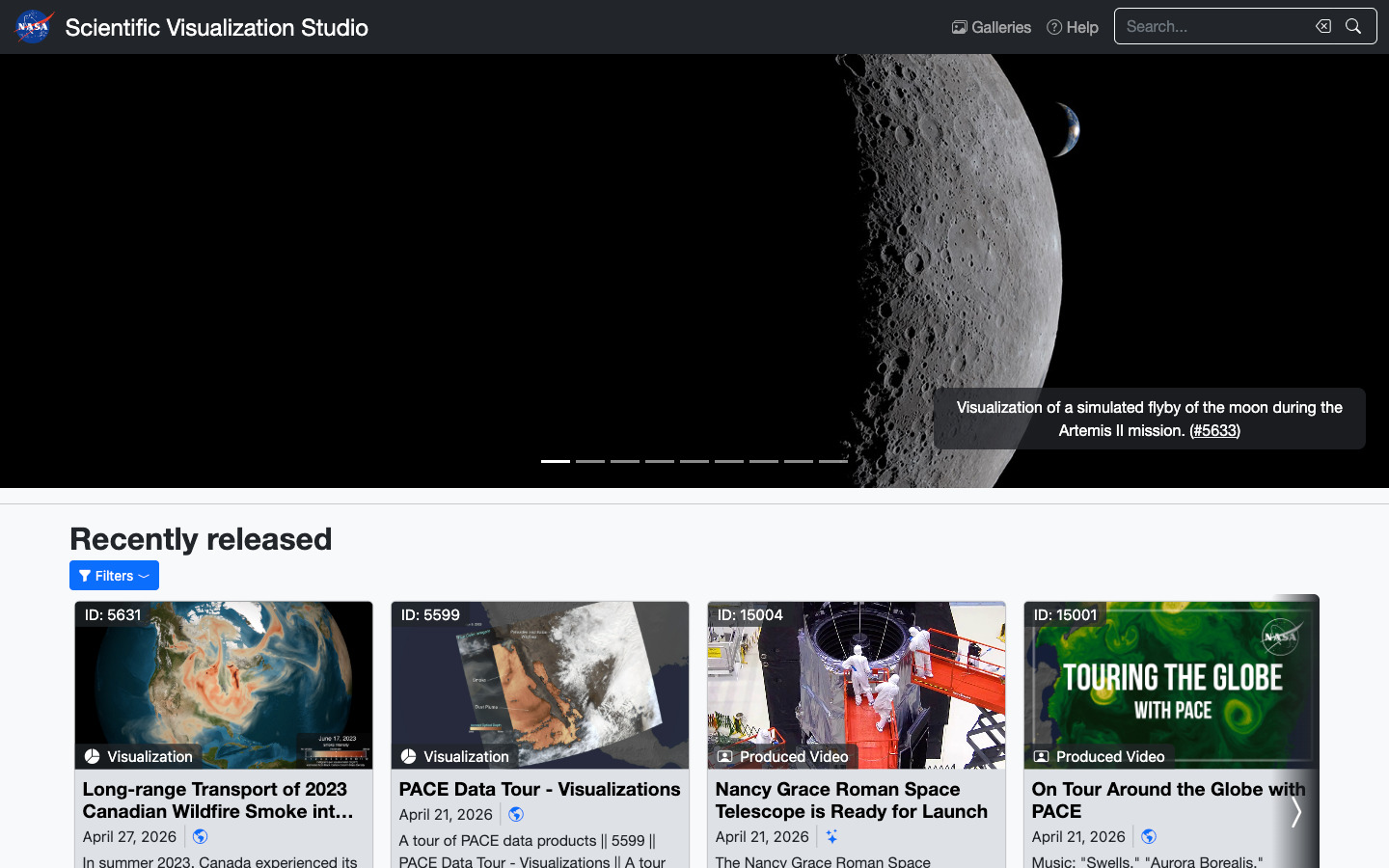Click Earth icon on Tour Around Globe card
This screenshot has height=868, width=1389.
(x=1149, y=837)
